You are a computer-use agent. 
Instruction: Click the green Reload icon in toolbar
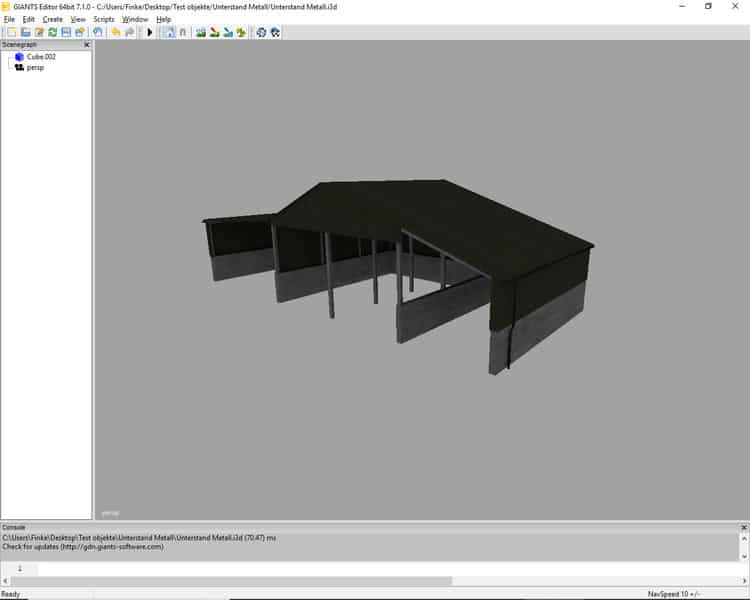click(52, 32)
